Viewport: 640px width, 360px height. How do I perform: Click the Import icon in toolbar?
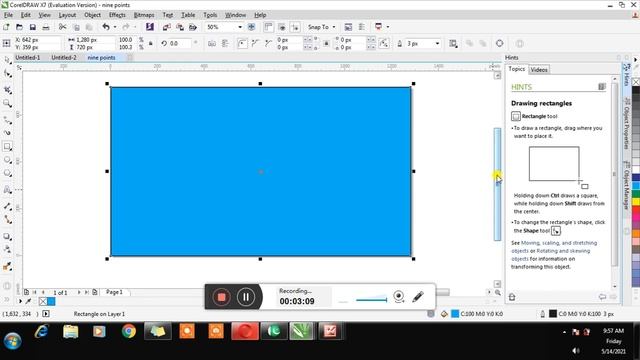tap(167, 27)
